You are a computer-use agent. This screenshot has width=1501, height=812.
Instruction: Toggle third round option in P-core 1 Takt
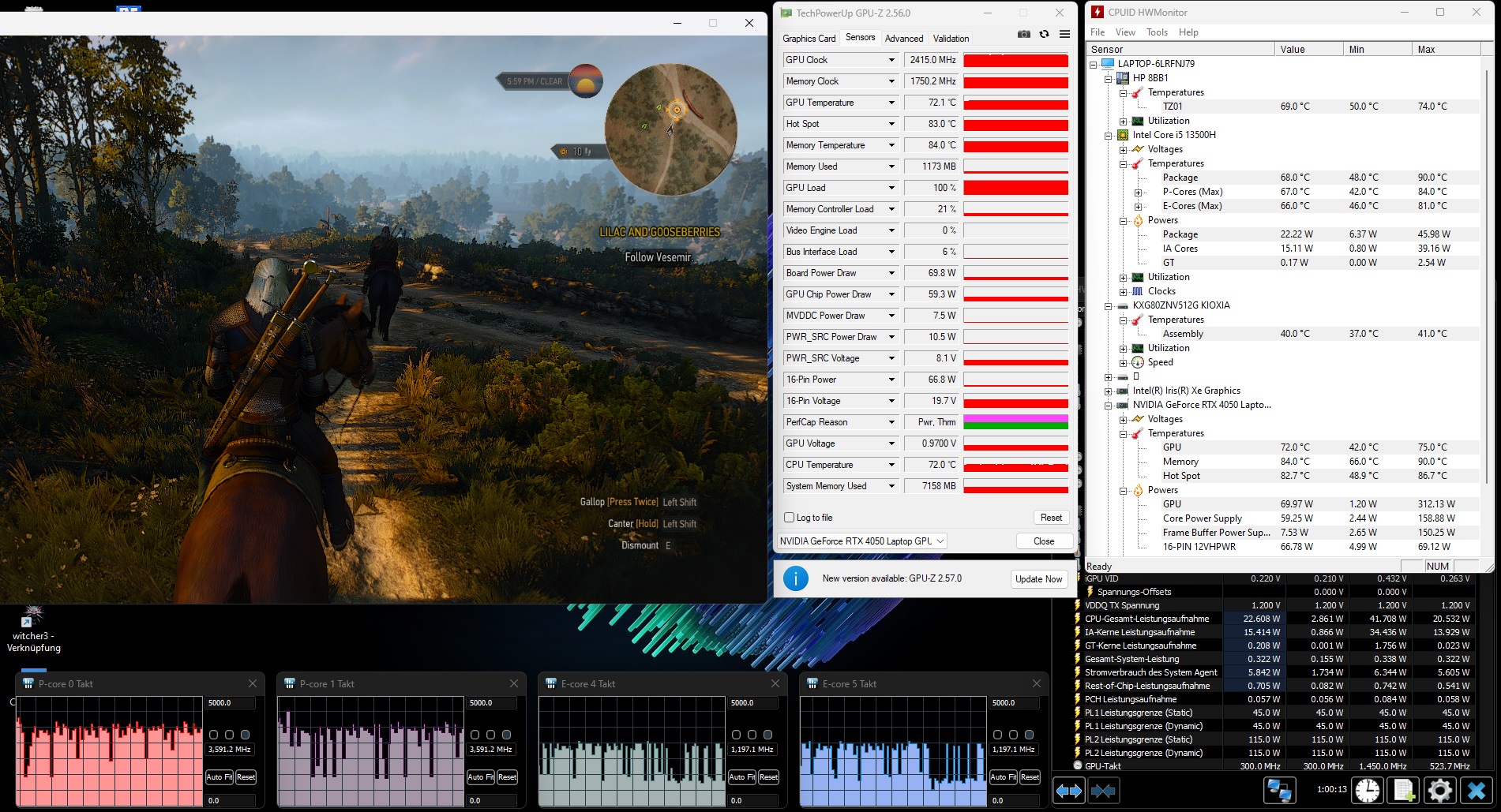[506, 735]
